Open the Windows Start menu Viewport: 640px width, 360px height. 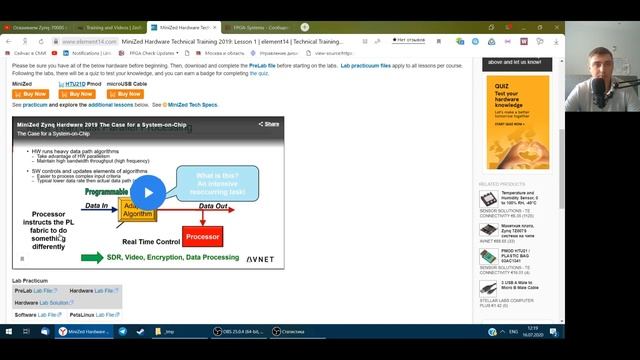point(9,331)
